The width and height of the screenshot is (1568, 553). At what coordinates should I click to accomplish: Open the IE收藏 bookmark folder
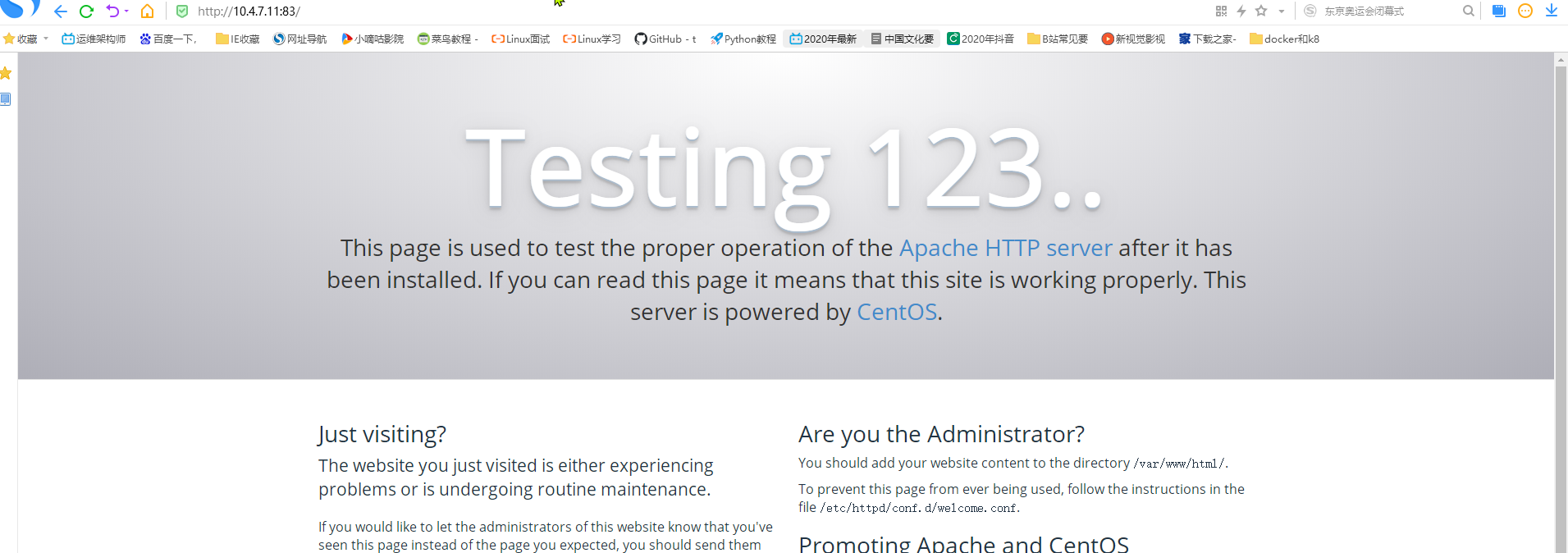click(238, 39)
